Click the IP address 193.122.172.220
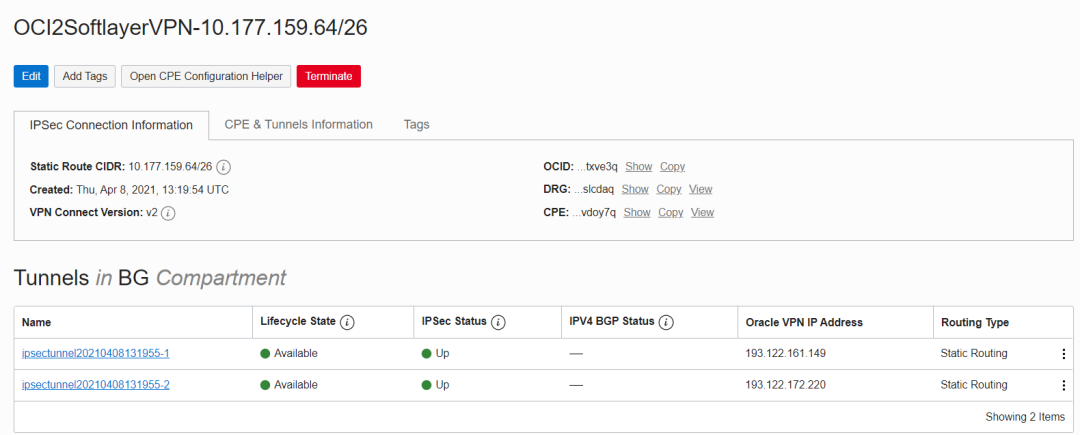The width and height of the screenshot is (1080, 435). pyautogui.click(x=785, y=385)
